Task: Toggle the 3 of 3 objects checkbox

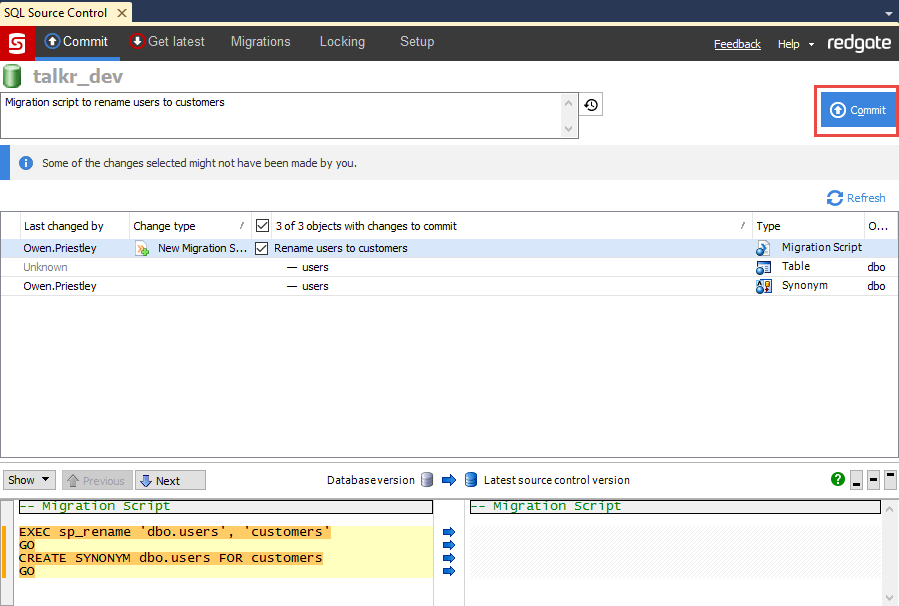Action: point(261,225)
